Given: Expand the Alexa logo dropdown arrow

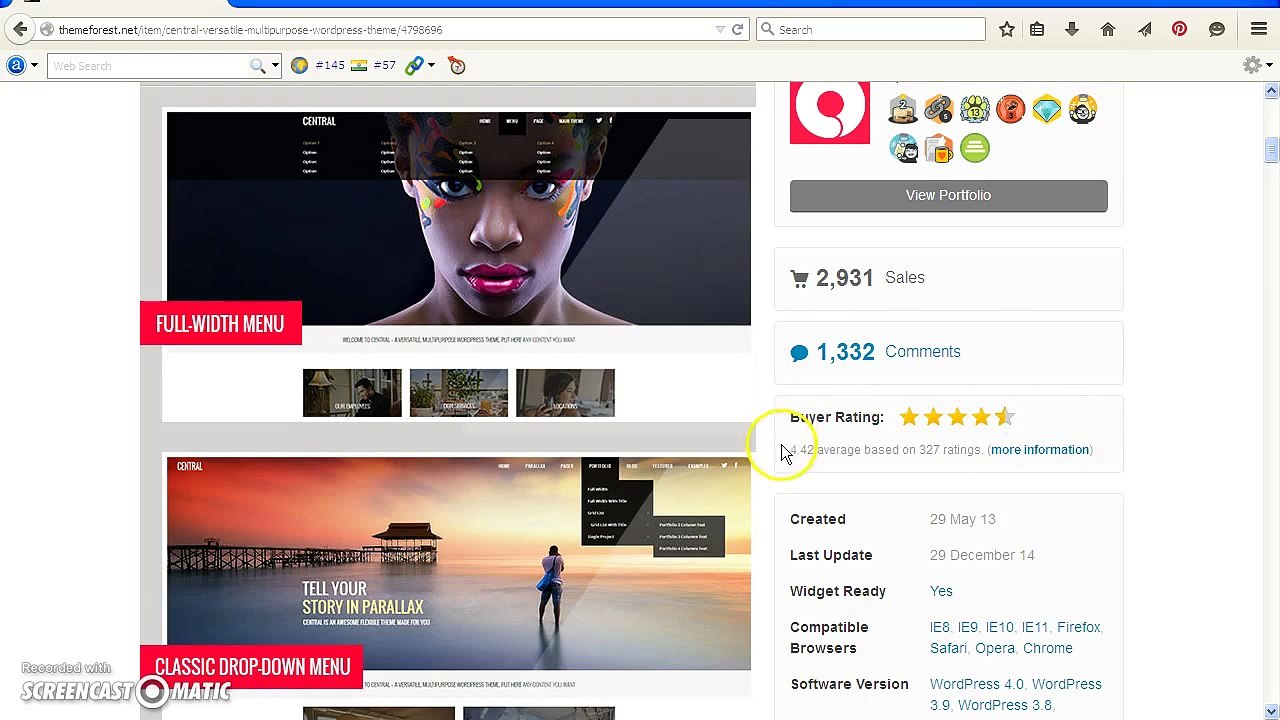Looking at the screenshot, I should click(34, 65).
